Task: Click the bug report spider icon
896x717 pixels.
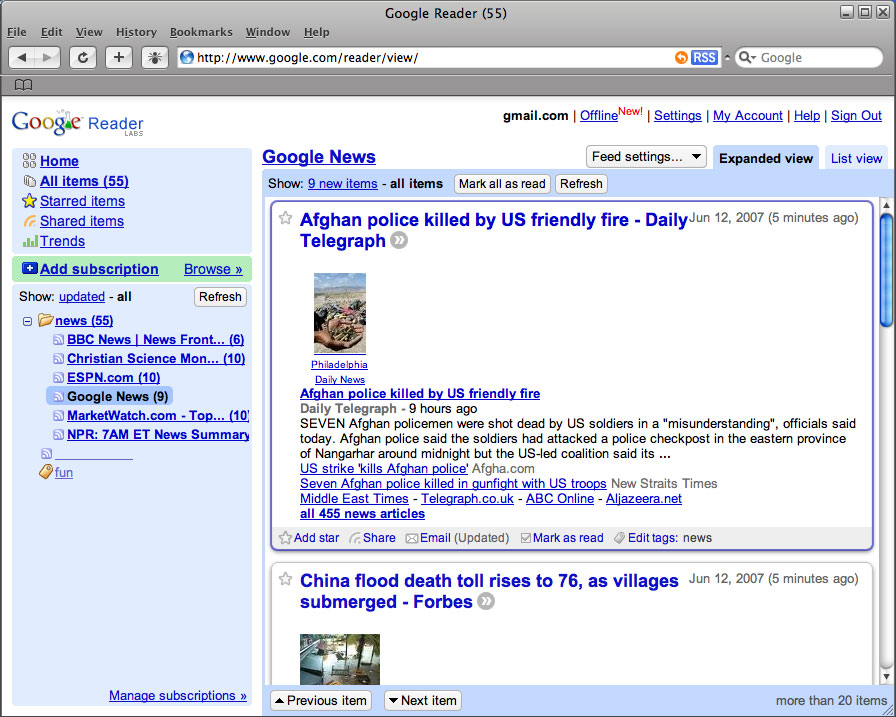Action: 155,57
